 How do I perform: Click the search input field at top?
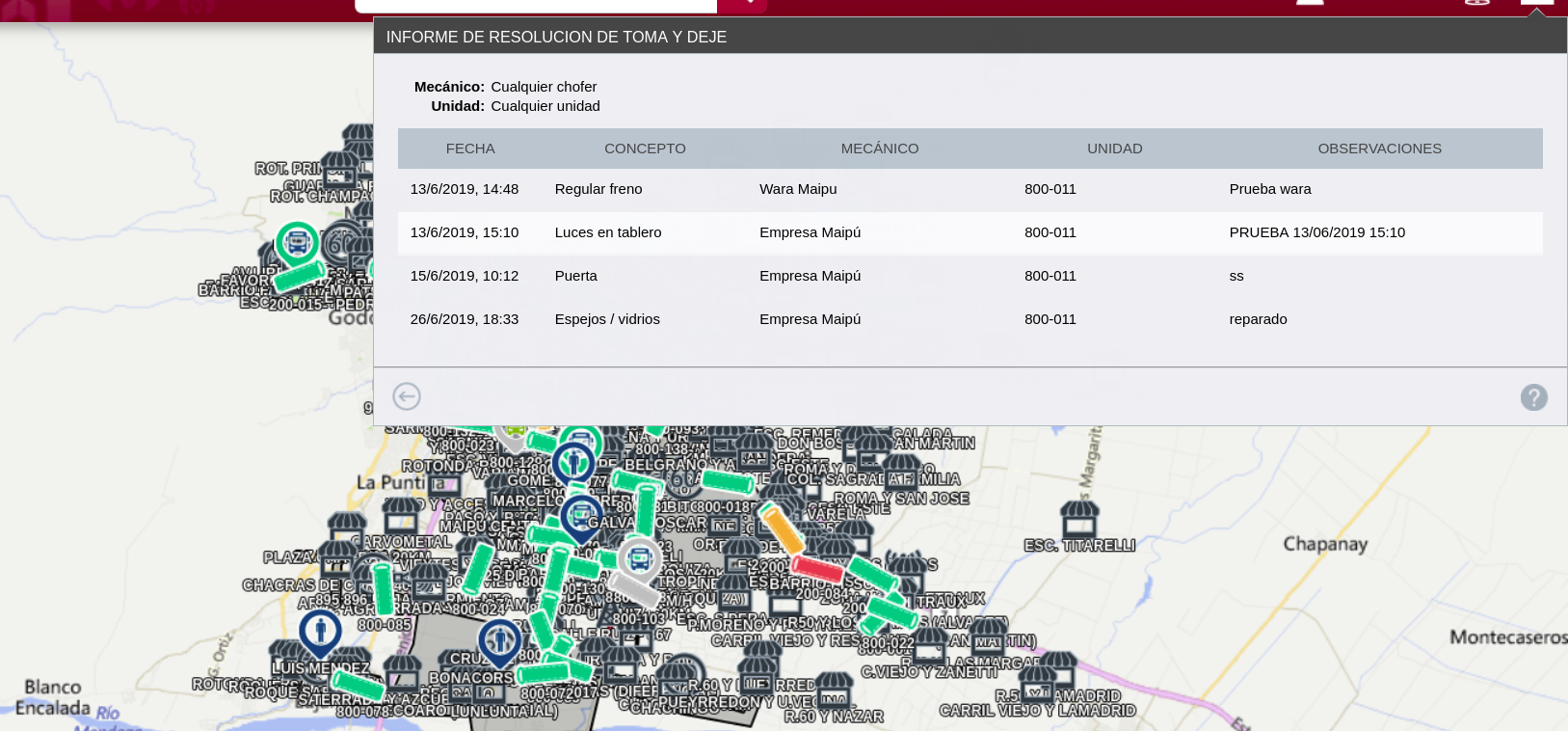[x=536, y=6]
